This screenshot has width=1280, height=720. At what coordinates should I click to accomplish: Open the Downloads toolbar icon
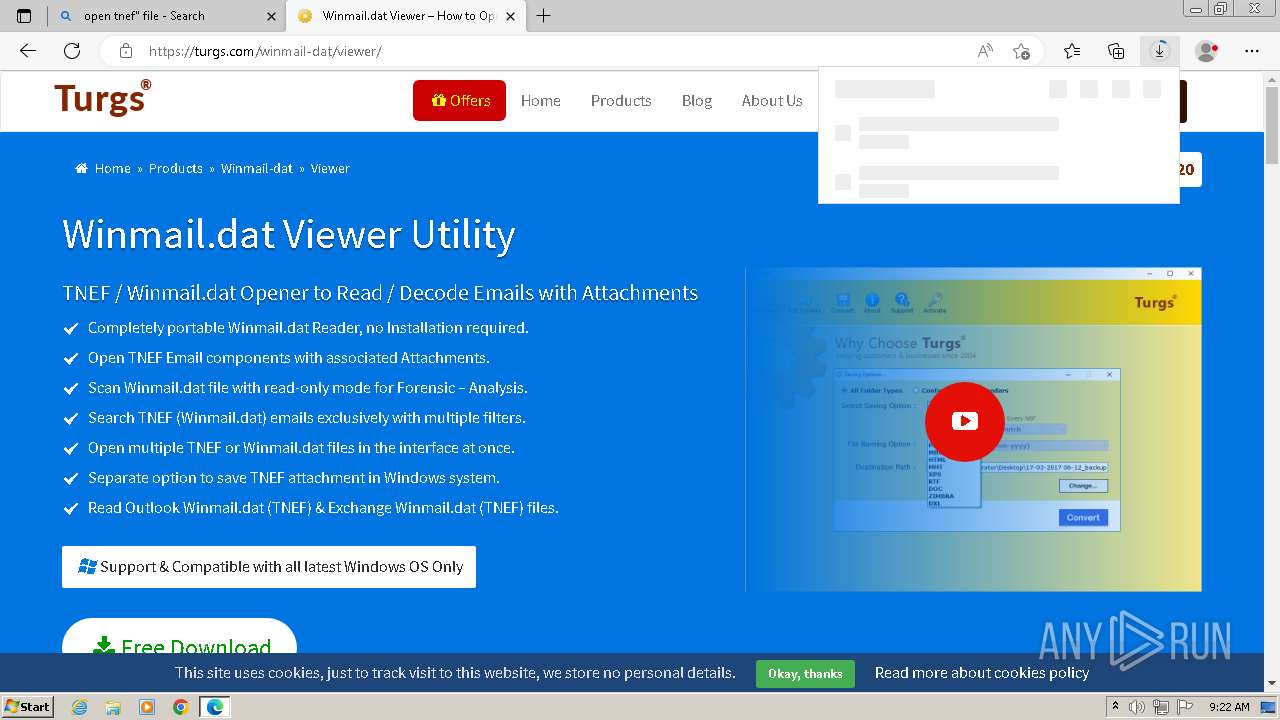click(x=1160, y=51)
